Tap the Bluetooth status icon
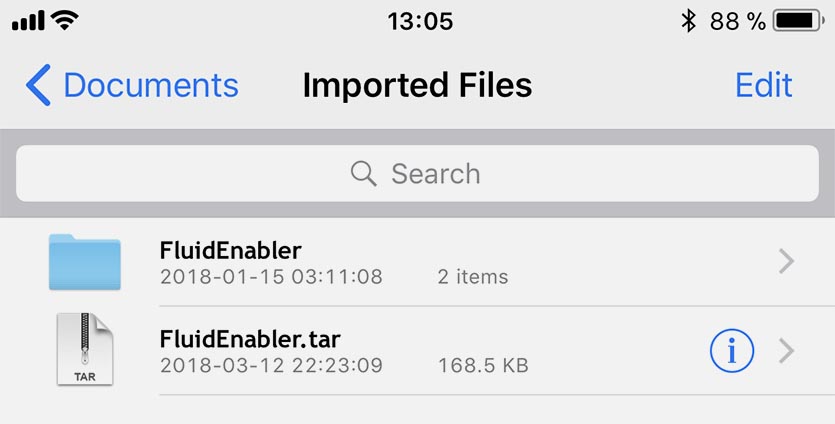Image resolution: width=835 pixels, height=424 pixels. click(x=688, y=21)
